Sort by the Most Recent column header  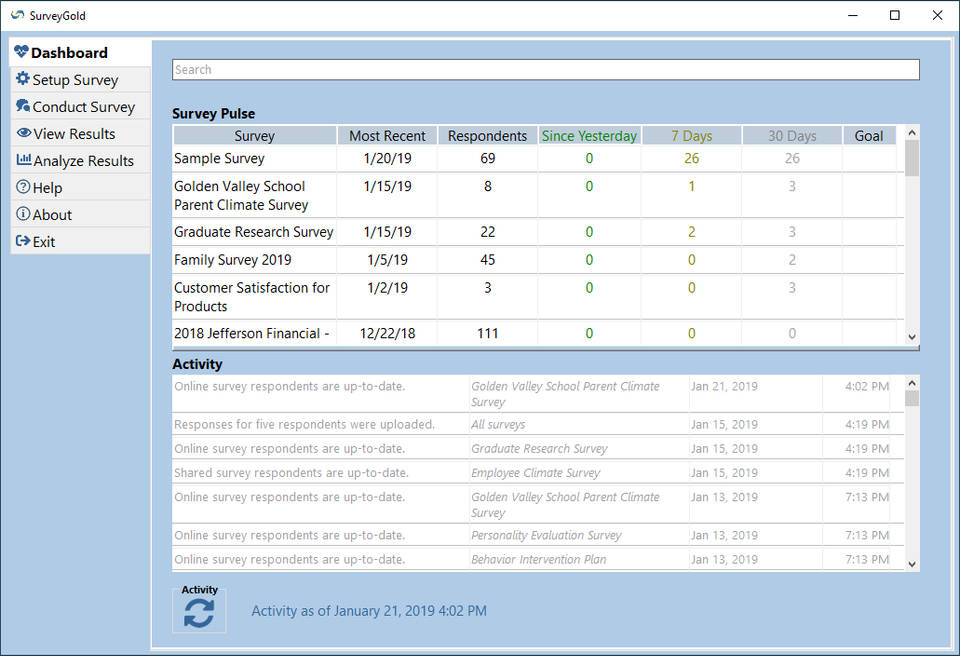pyautogui.click(x=387, y=136)
